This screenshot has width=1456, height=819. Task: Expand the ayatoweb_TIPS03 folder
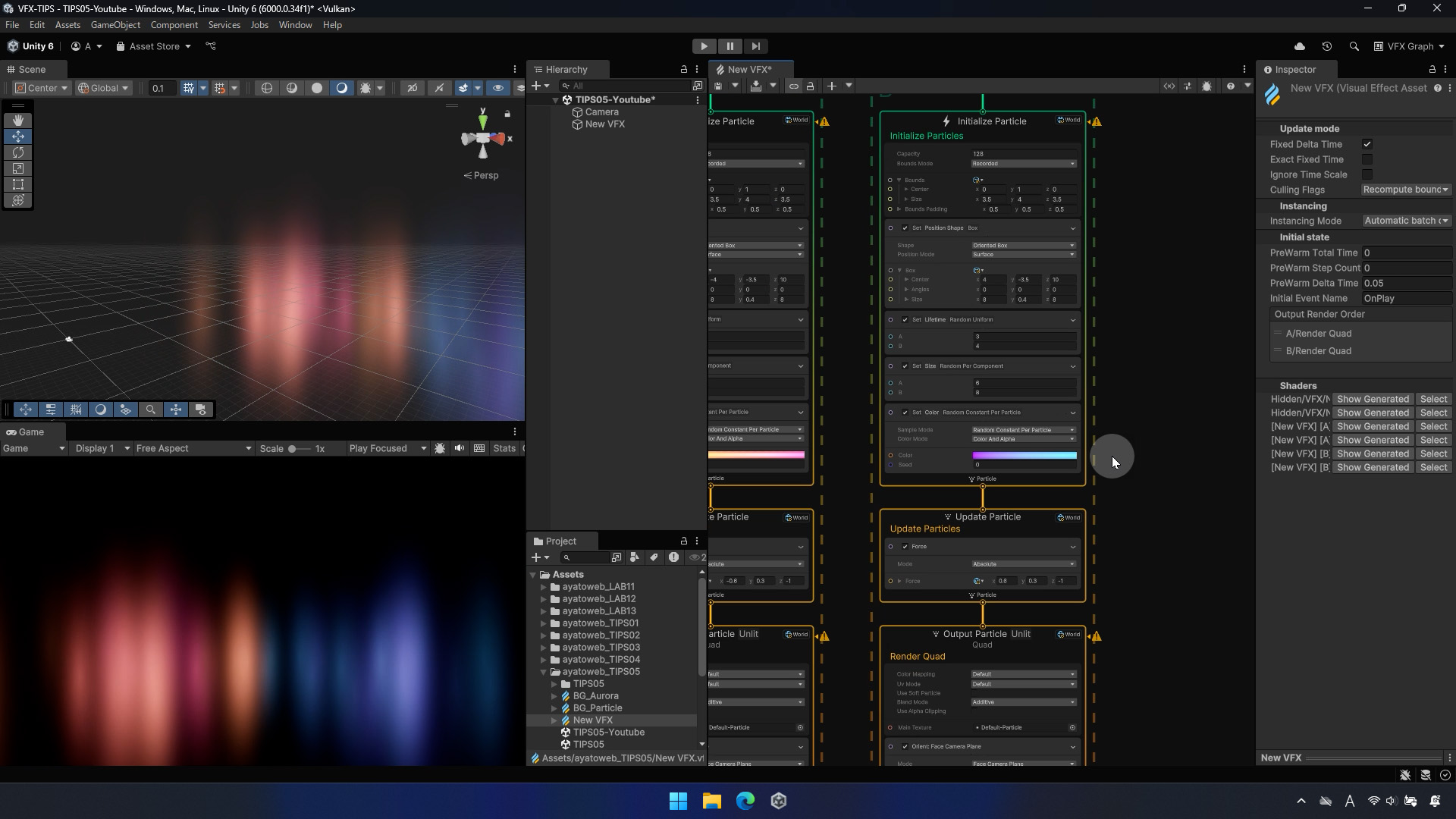[x=543, y=648]
